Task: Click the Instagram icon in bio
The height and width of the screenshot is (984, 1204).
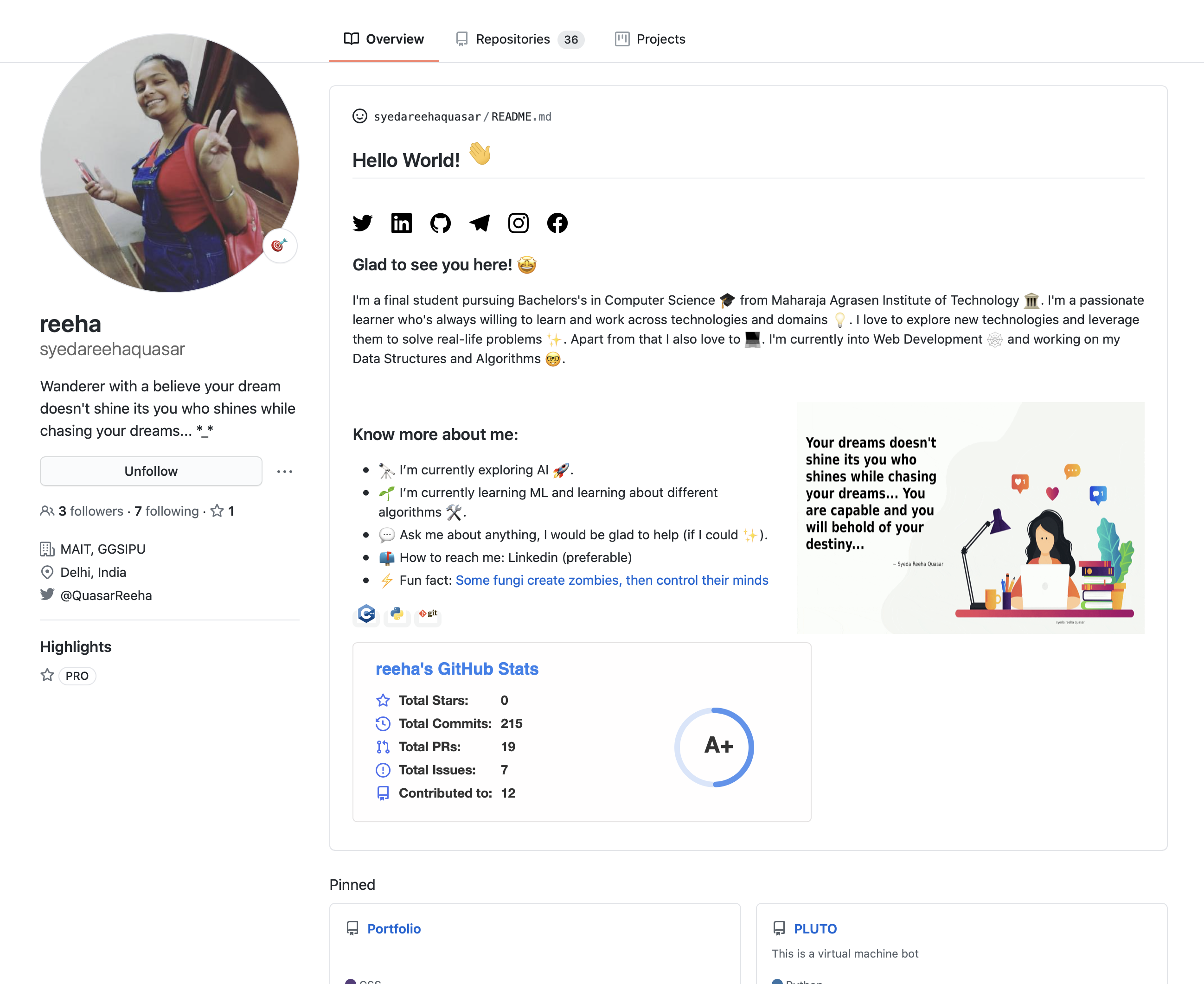Action: [x=518, y=222]
